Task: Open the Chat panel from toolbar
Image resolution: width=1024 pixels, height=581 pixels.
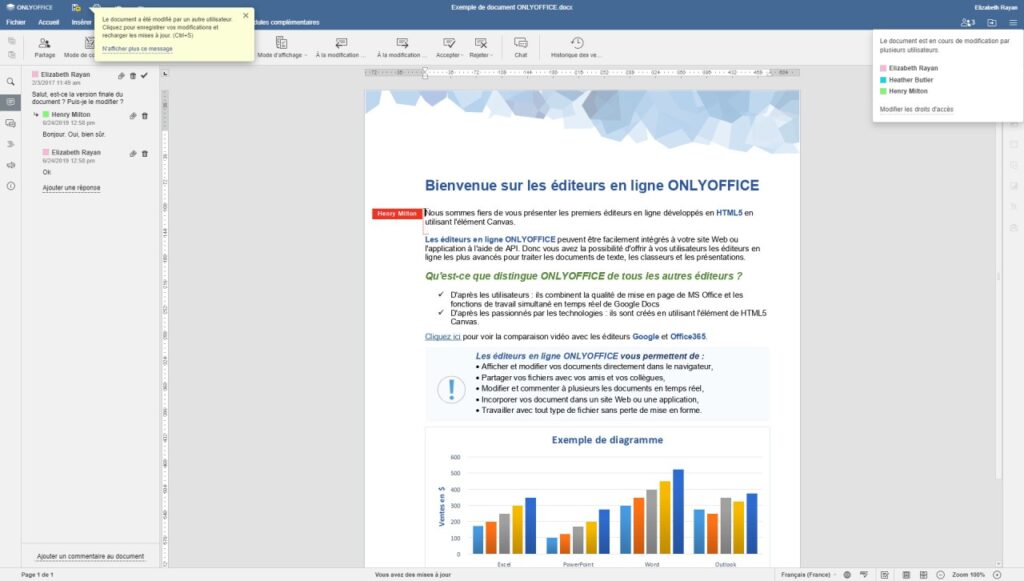Action: pos(520,48)
